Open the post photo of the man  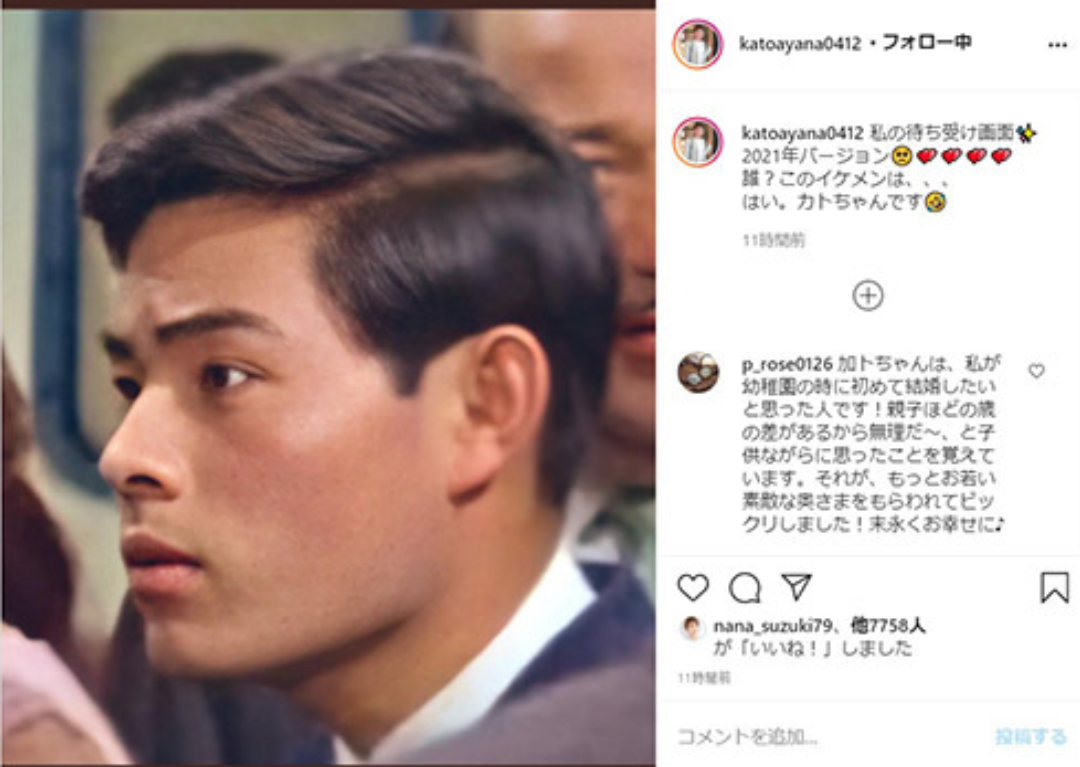click(328, 388)
